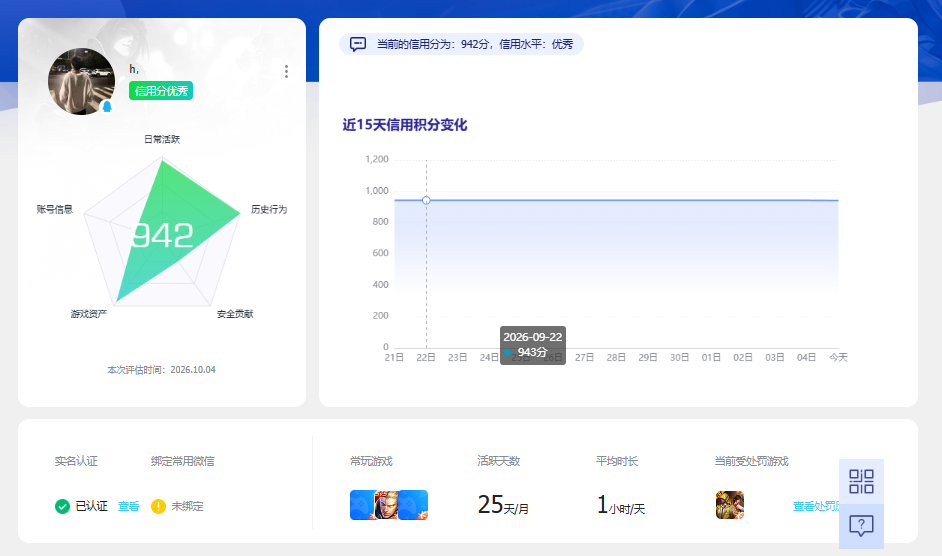Screen dimensions: 942x556
Task: Click the 常玩游戏 label
Action: [x=371, y=461]
